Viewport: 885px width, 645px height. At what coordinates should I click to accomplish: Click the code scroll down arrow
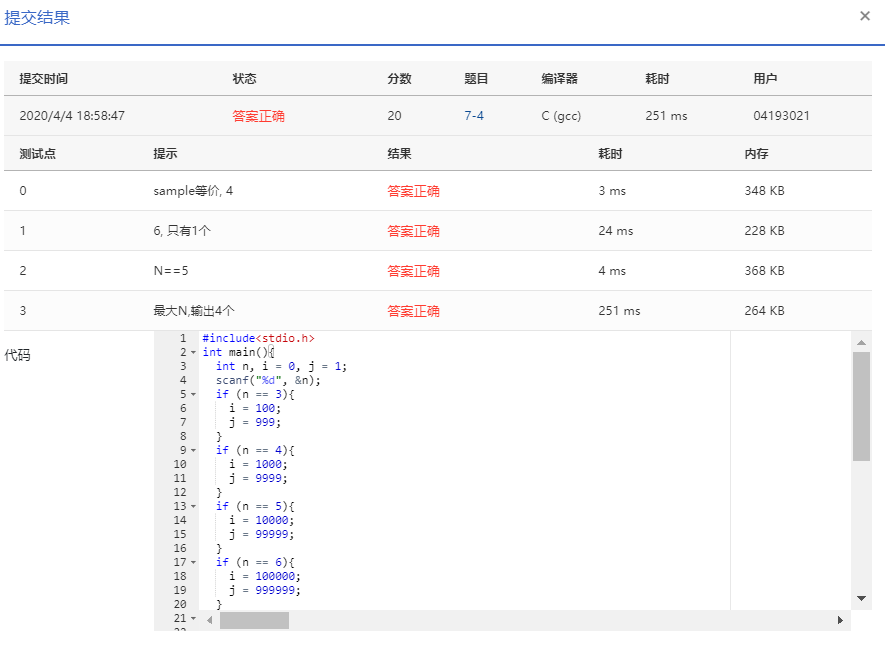[x=861, y=598]
